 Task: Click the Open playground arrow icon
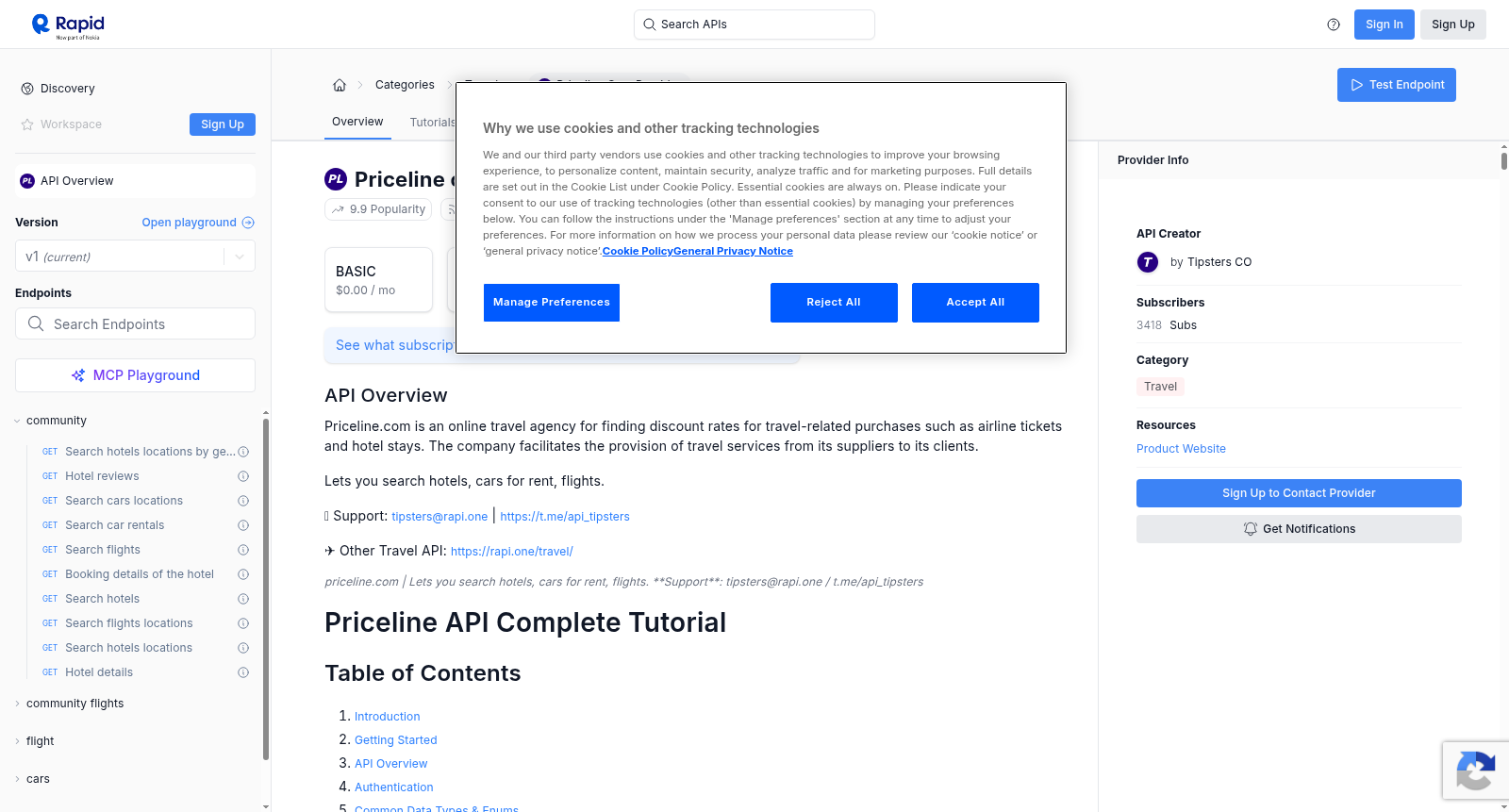click(x=248, y=223)
